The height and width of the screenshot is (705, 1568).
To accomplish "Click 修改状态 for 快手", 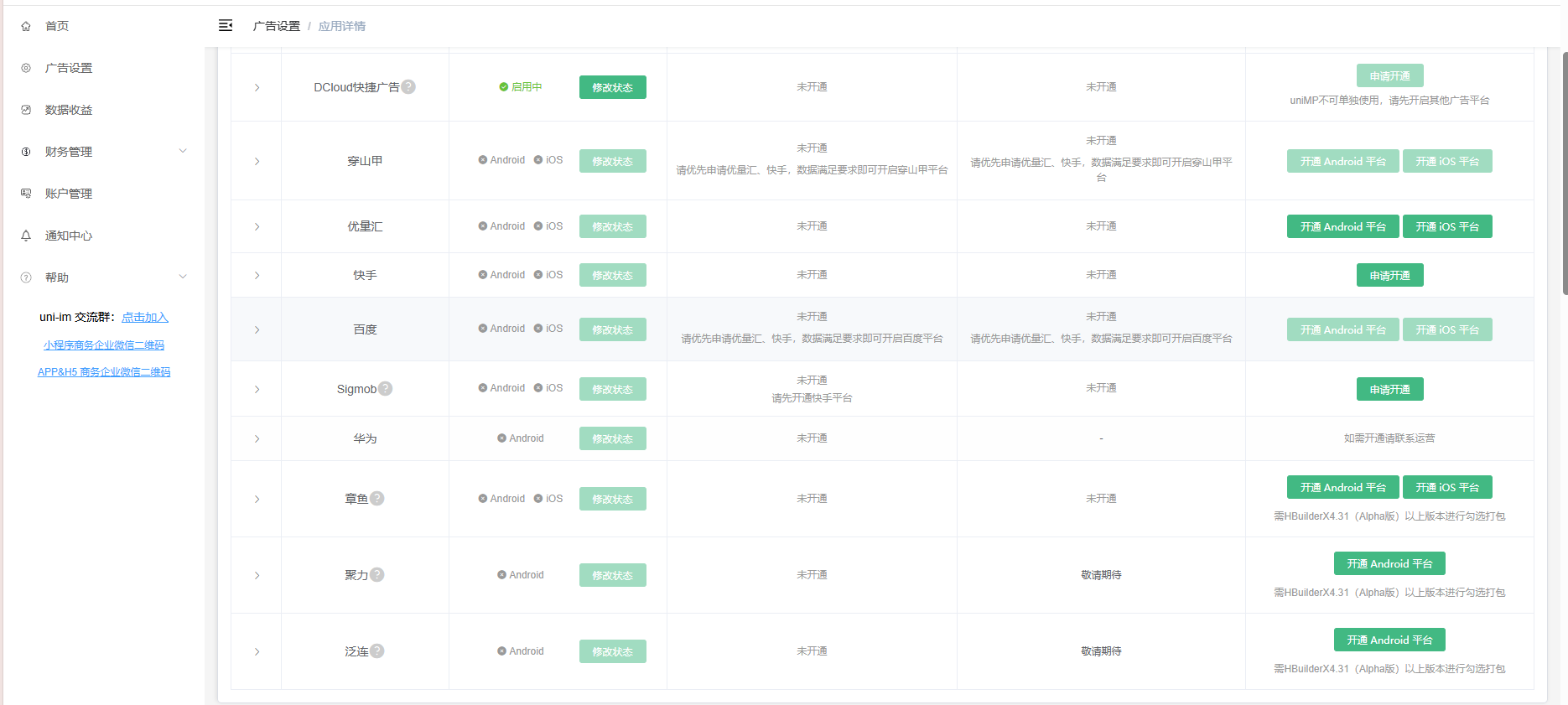I will click(x=613, y=275).
